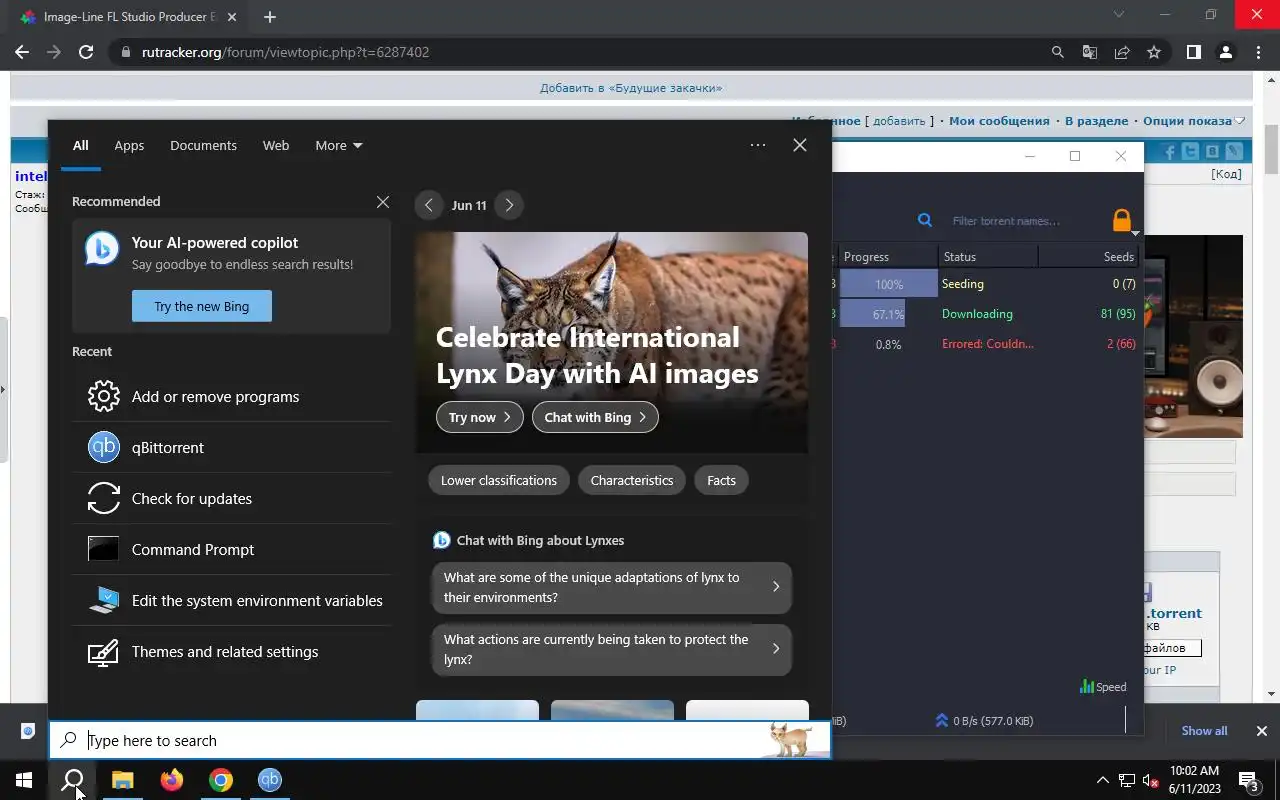Expand first Bing lynx adaptations question

pyautogui.click(x=612, y=587)
